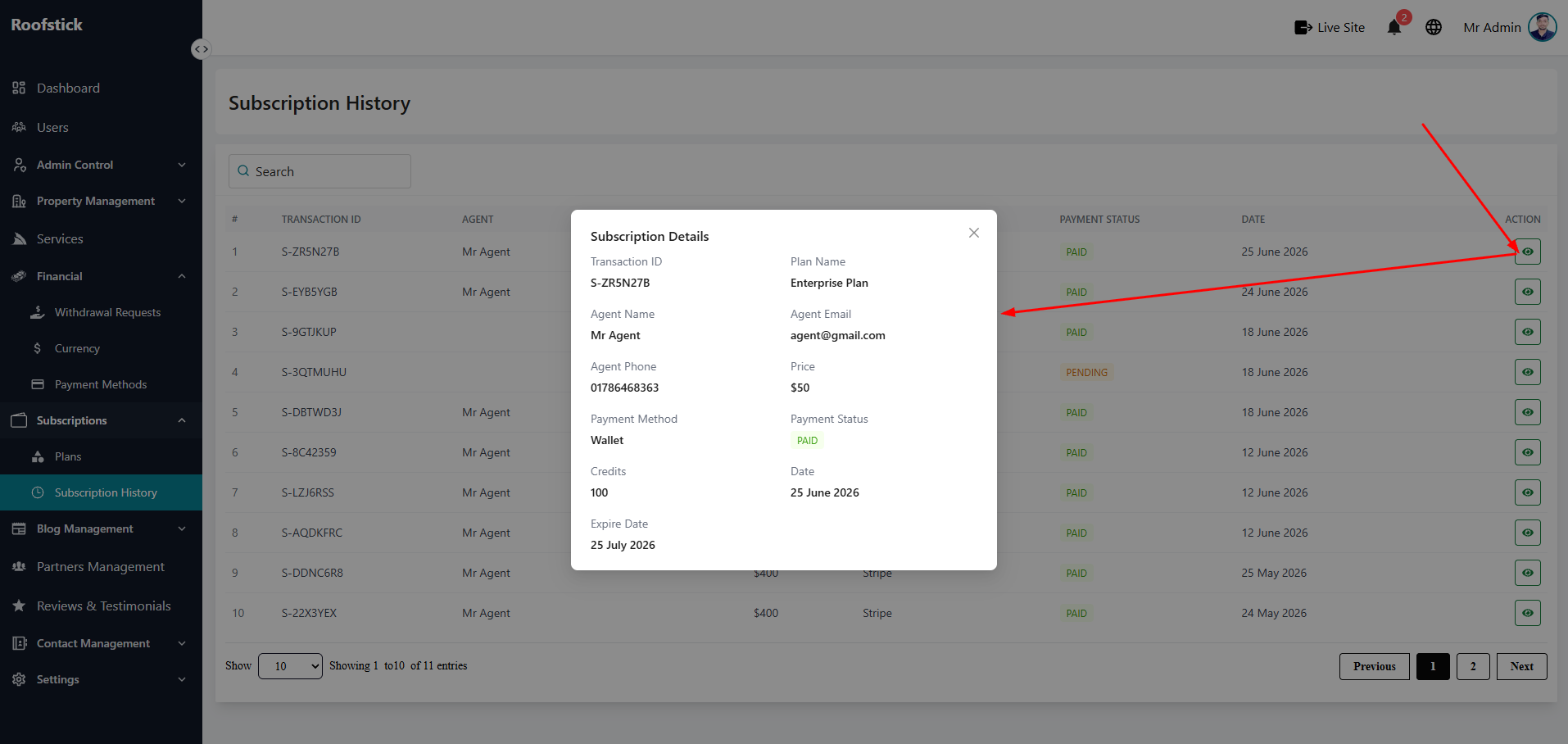The image size is (1568, 744).
Task: Collapse the Subscriptions menu
Action: pyautogui.click(x=101, y=420)
